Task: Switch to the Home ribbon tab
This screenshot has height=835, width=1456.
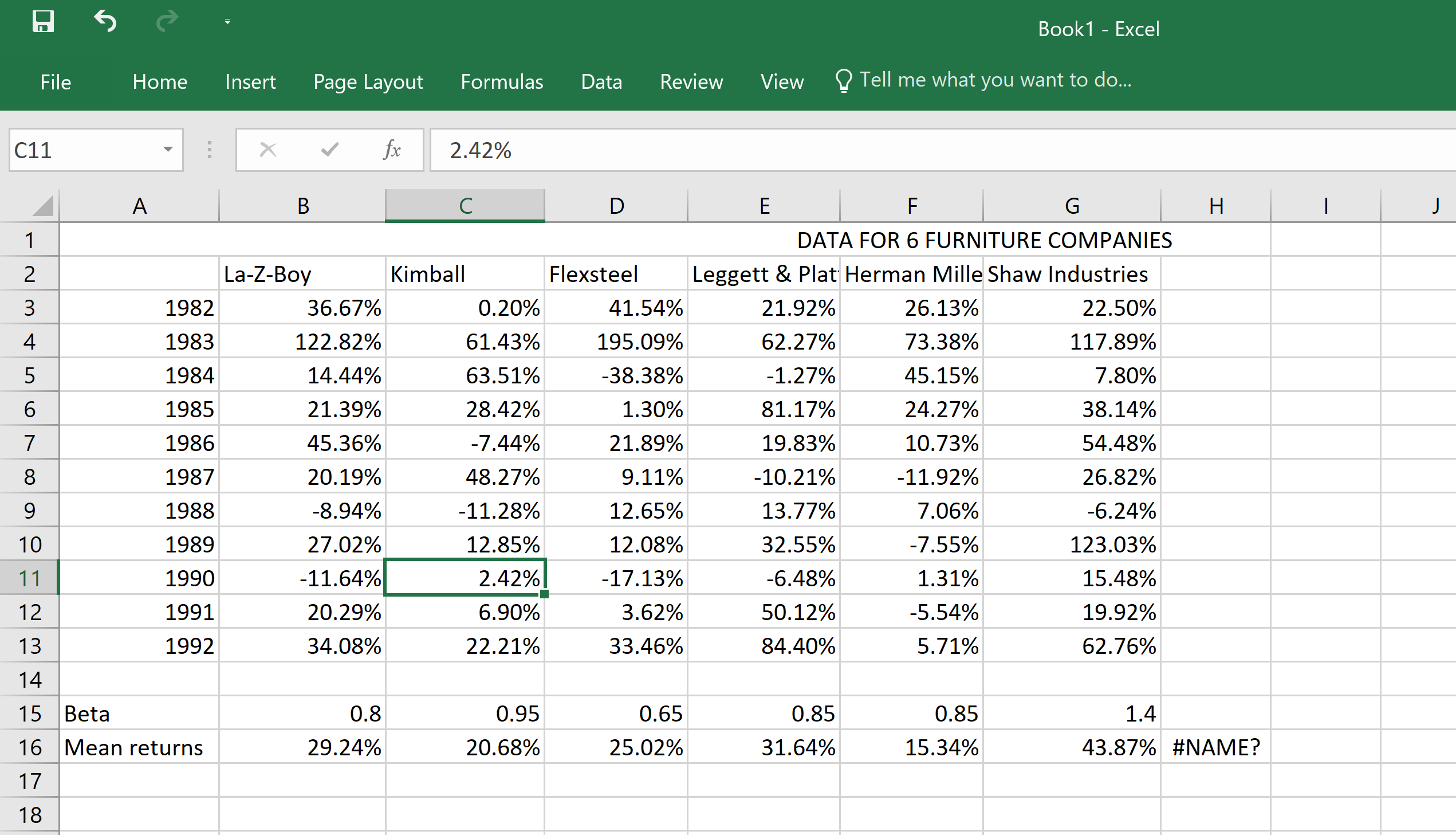Action: click(160, 82)
